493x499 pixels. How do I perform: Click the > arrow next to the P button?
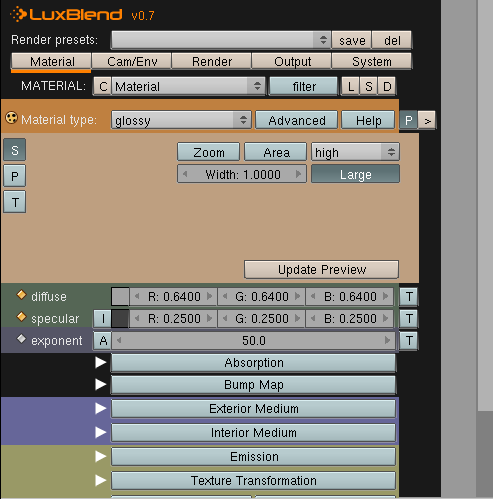tap(427, 120)
